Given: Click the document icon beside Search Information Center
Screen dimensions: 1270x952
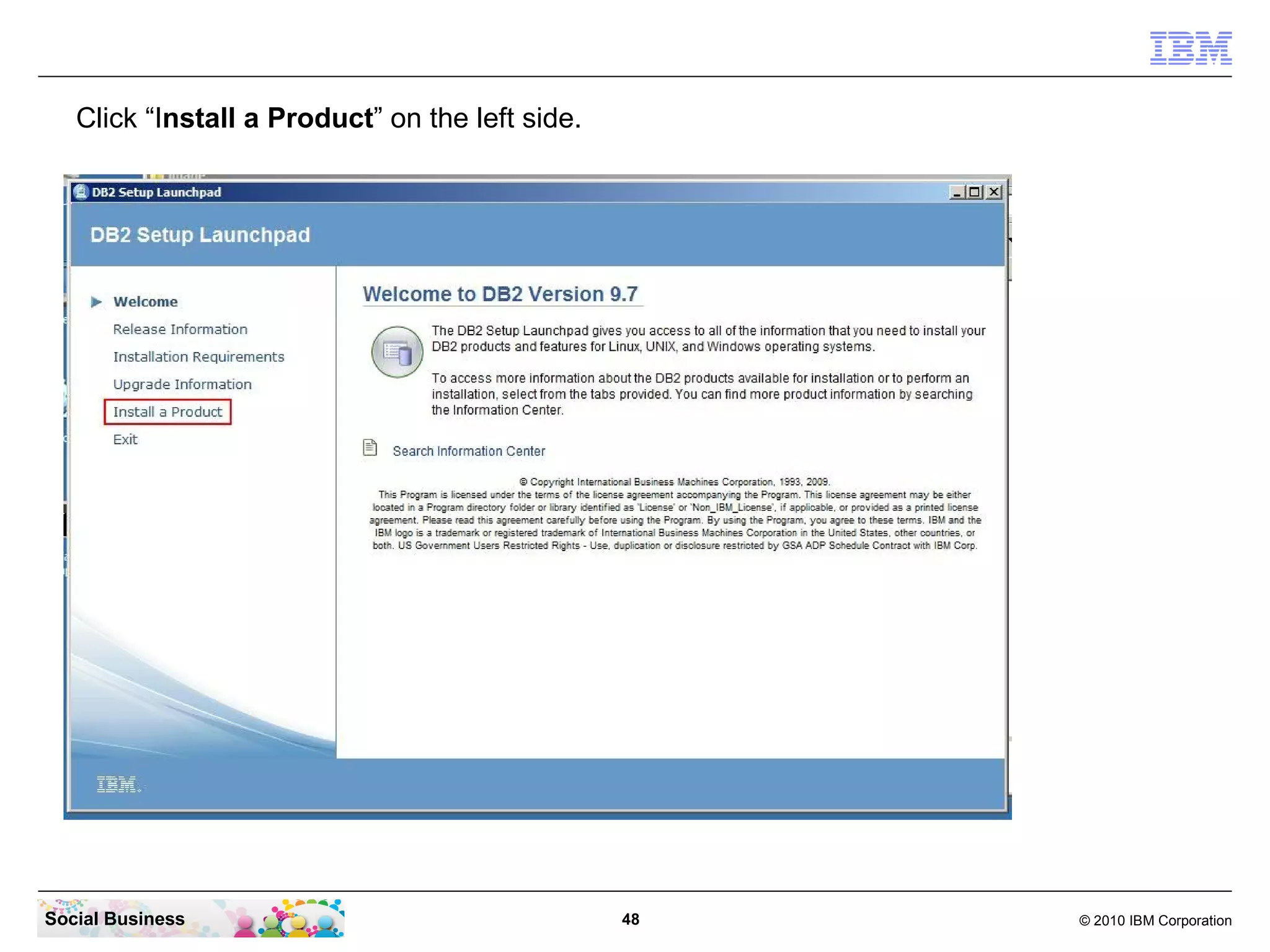Looking at the screenshot, I should pyautogui.click(x=370, y=447).
